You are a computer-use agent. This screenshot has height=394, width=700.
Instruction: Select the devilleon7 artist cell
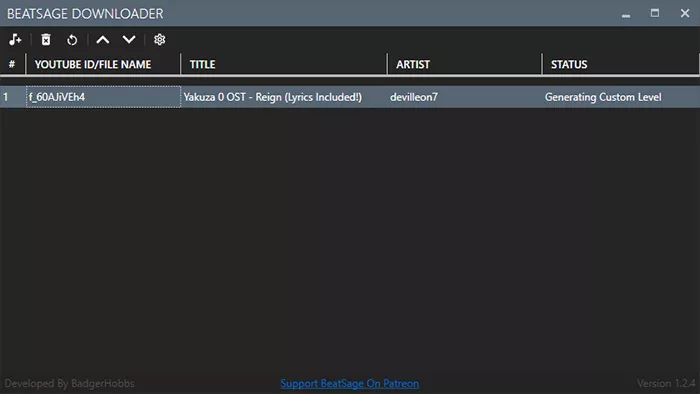point(465,97)
